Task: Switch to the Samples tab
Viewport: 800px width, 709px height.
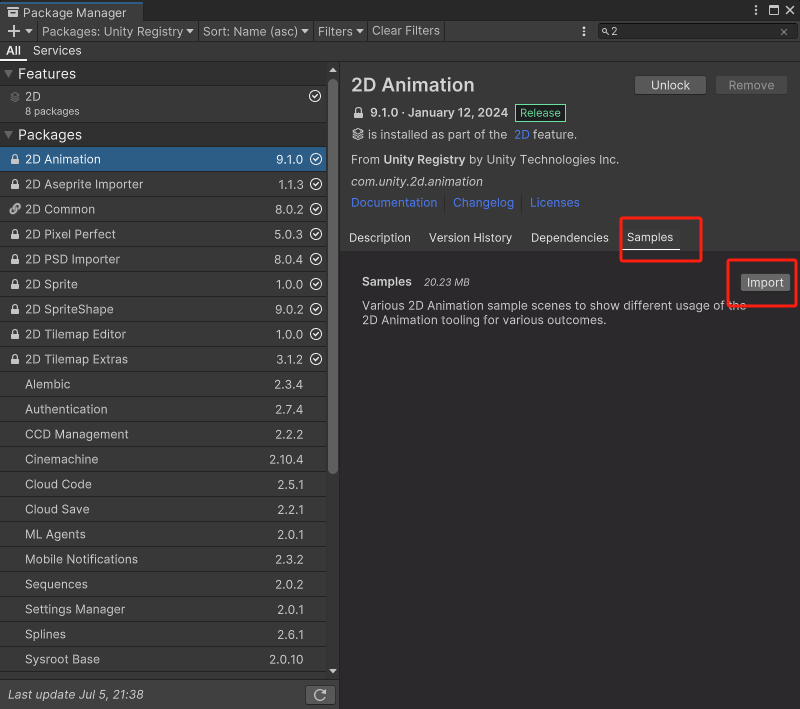Action: (x=650, y=238)
